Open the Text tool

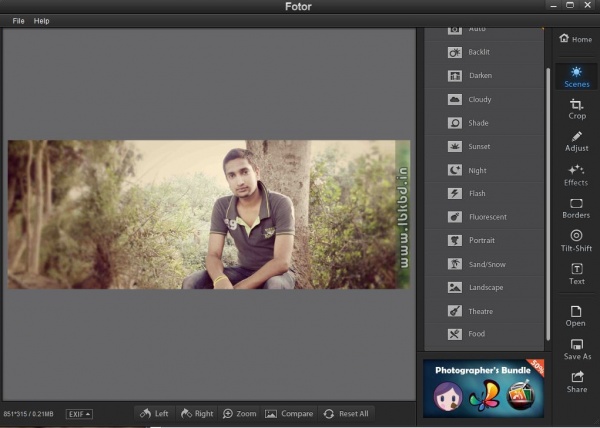(x=577, y=274)
